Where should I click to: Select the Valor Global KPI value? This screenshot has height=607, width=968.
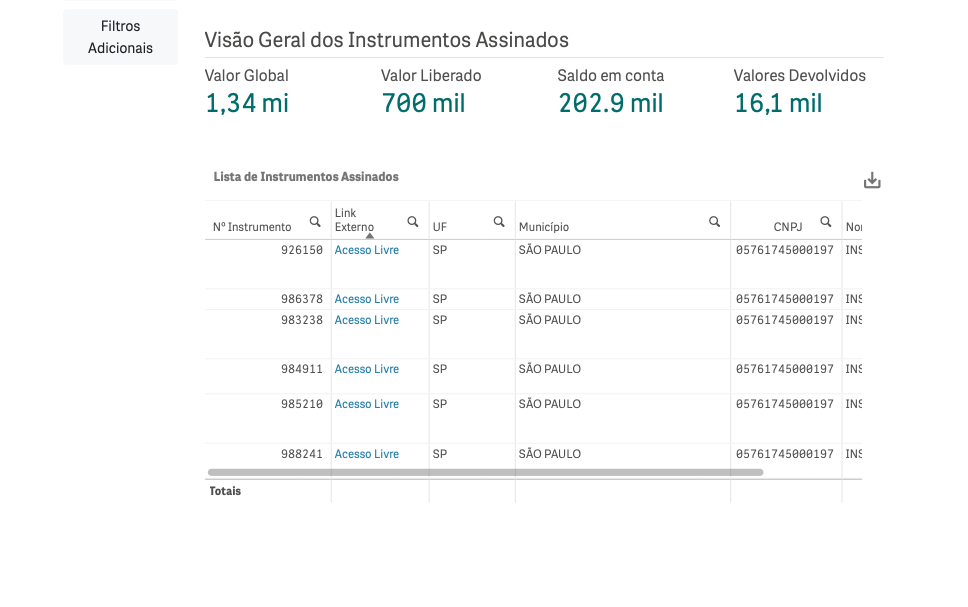(x=247, y=103)
